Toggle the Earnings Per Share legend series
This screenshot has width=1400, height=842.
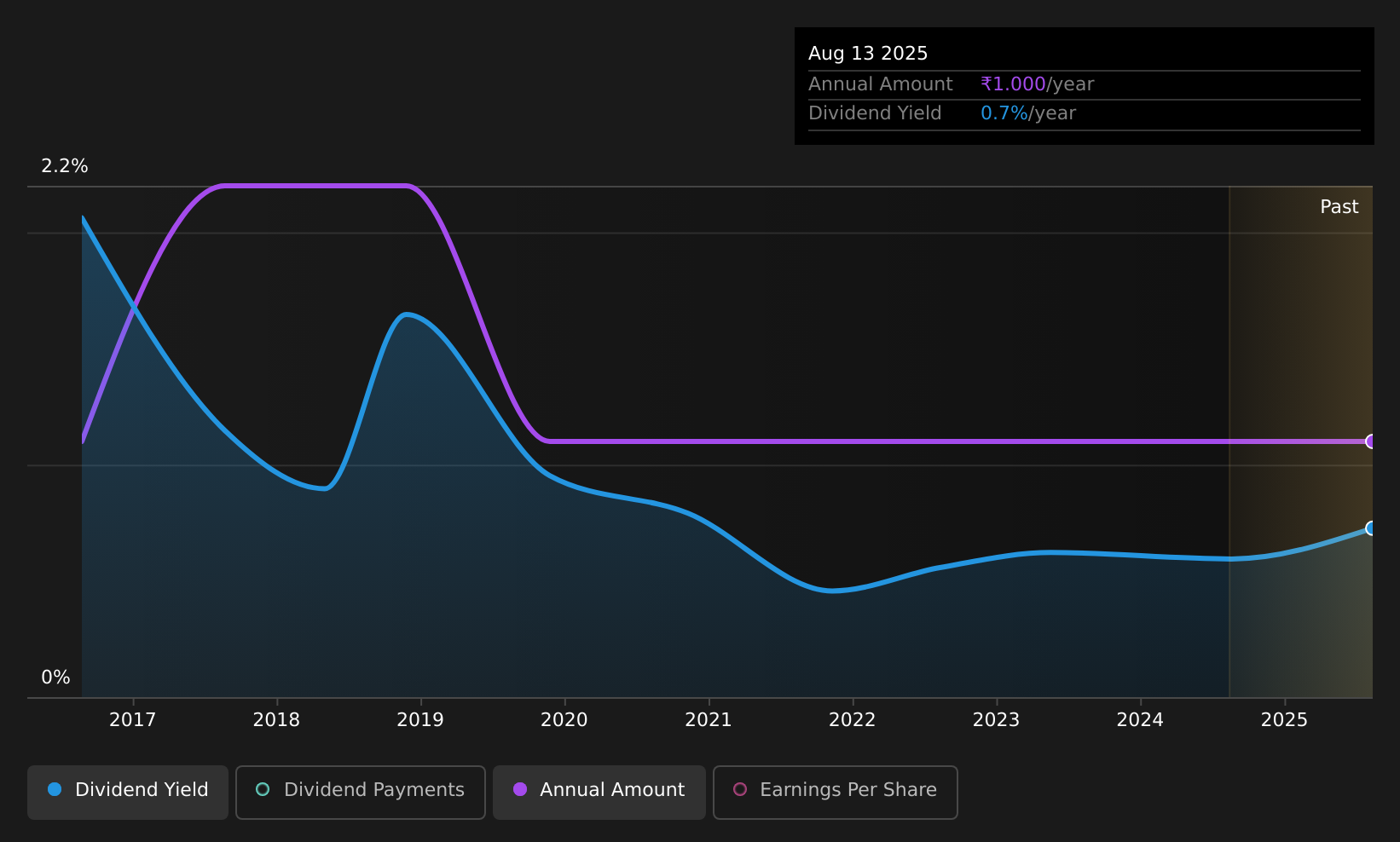coord(836,792)
